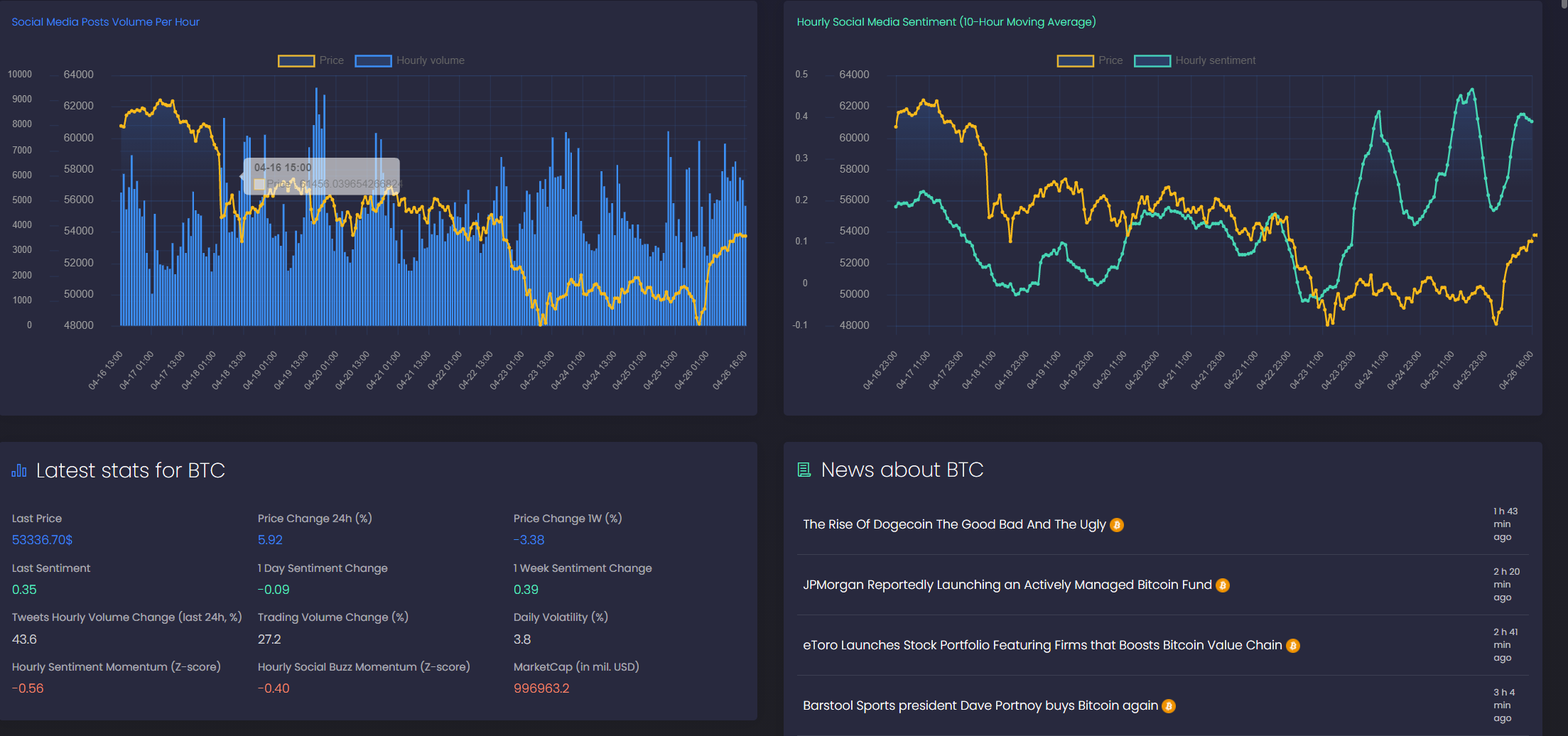This screenshot has width=1568, height=736.
Task: Open the JPMorgan Bitcoin Fund headline
Action: pos(1006,585)
